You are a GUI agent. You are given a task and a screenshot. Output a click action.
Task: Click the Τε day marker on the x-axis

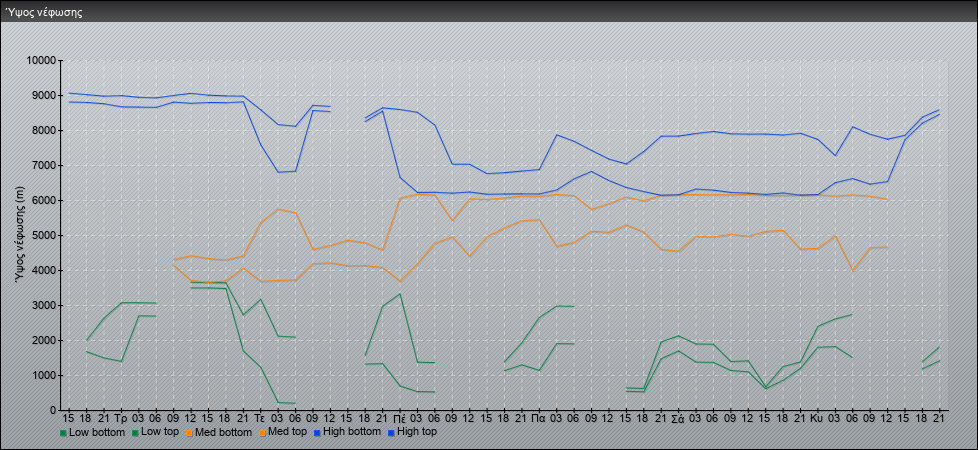[x=261, y=419]
